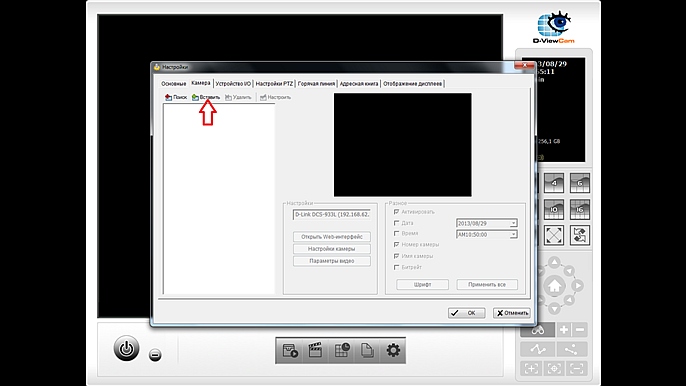Switch to the 16-camera layout
The width and height of the screenshot is (686, 386).
point(580,209)
